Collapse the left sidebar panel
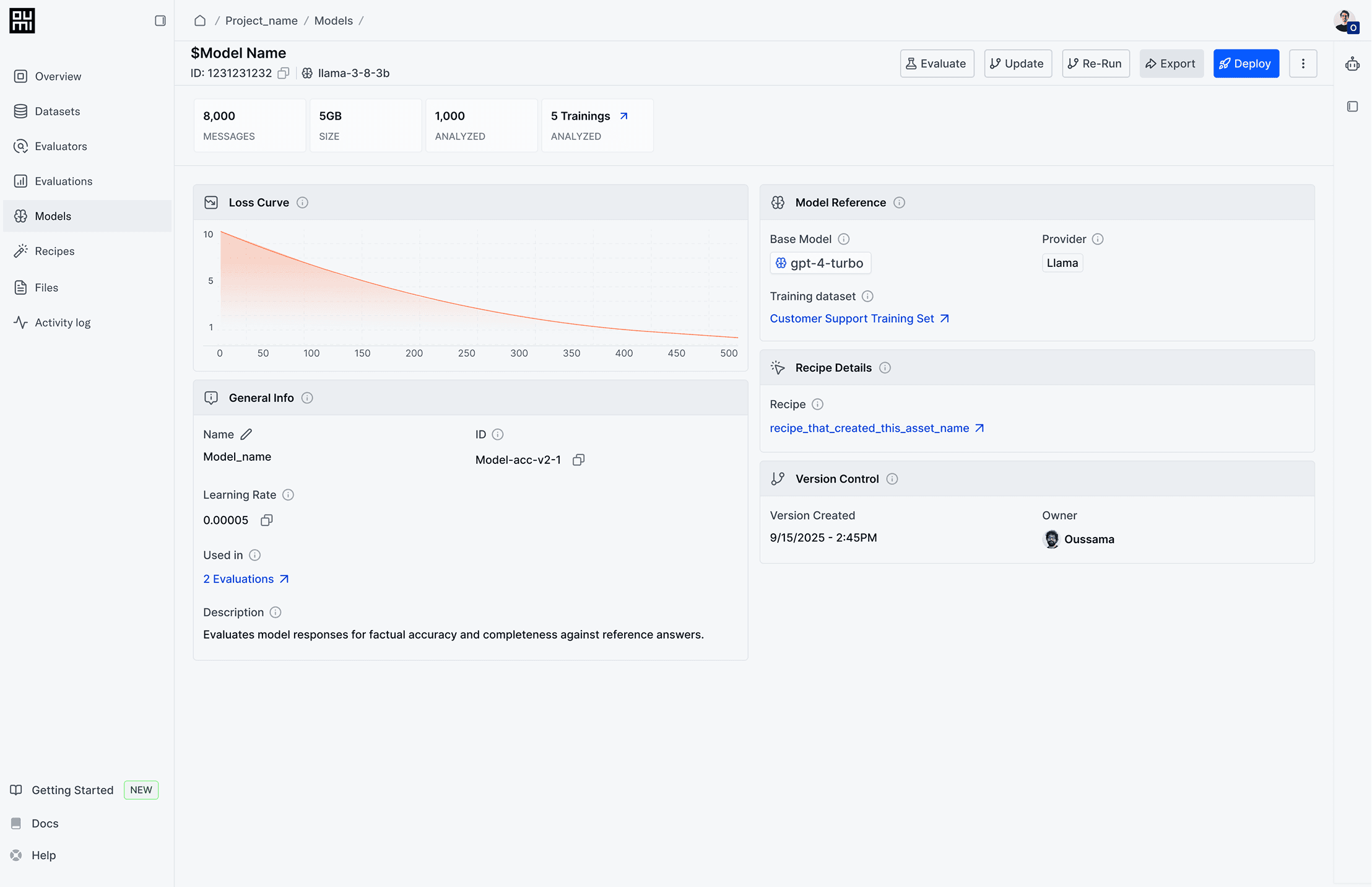This screenshot has width=1372, height=887. 160,20
